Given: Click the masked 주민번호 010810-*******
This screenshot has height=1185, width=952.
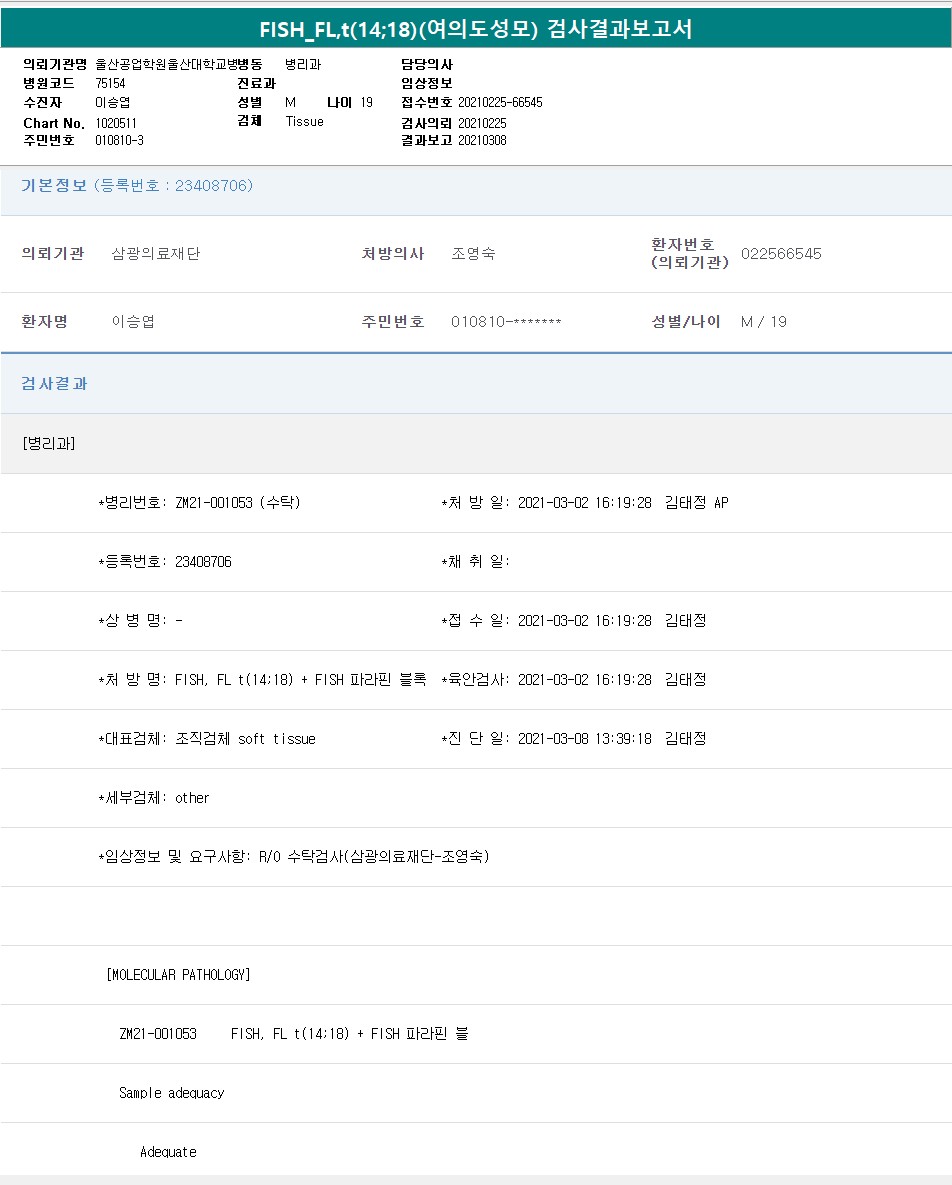Looking at the screenshot, I should pyautogui.click(x=506, y=322).
